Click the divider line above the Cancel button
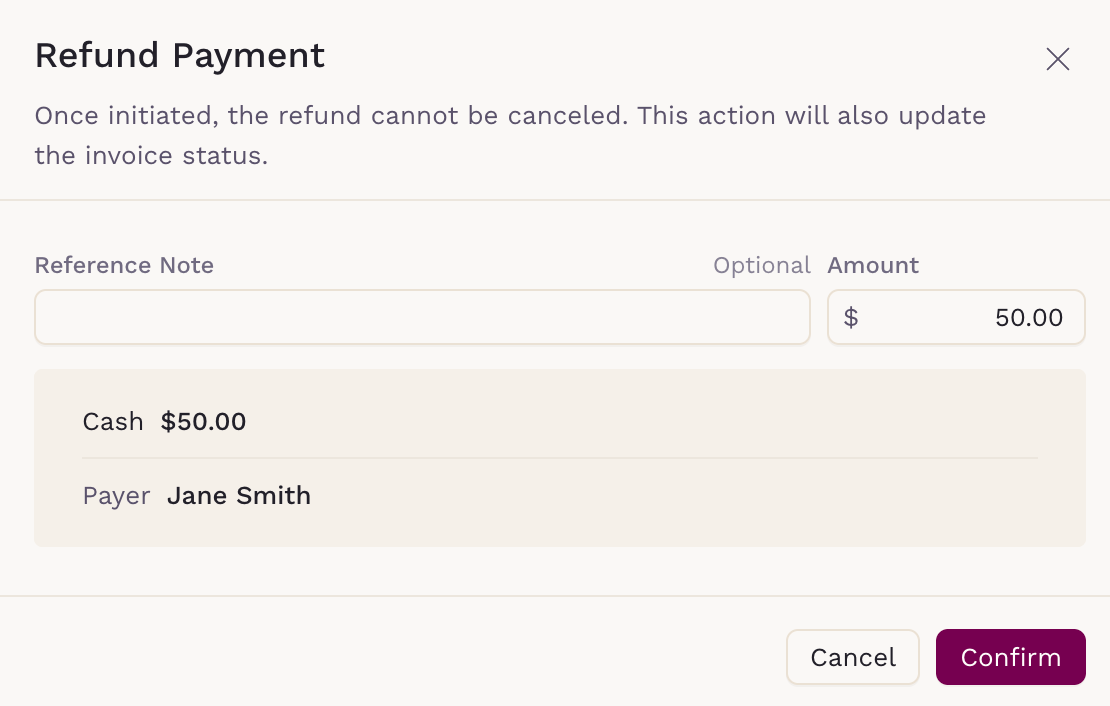 (x=555, y=596)
